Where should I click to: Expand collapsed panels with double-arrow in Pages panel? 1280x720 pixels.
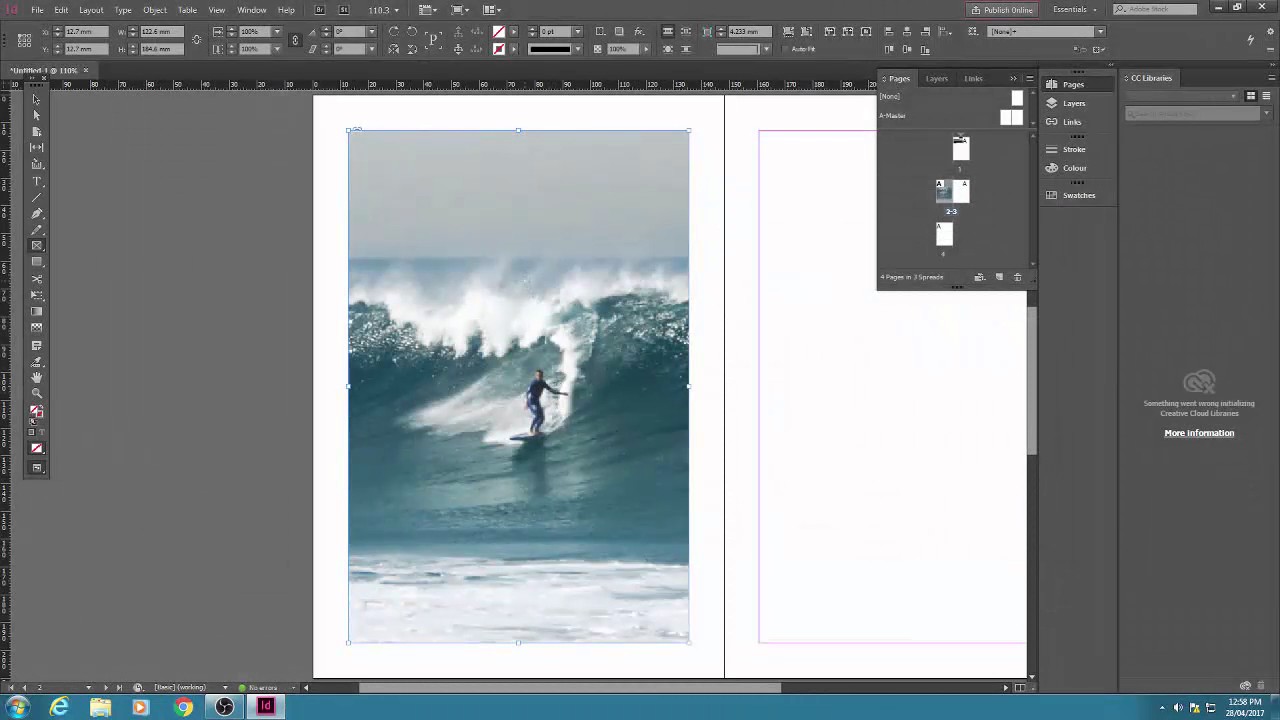click(1013, 78)
